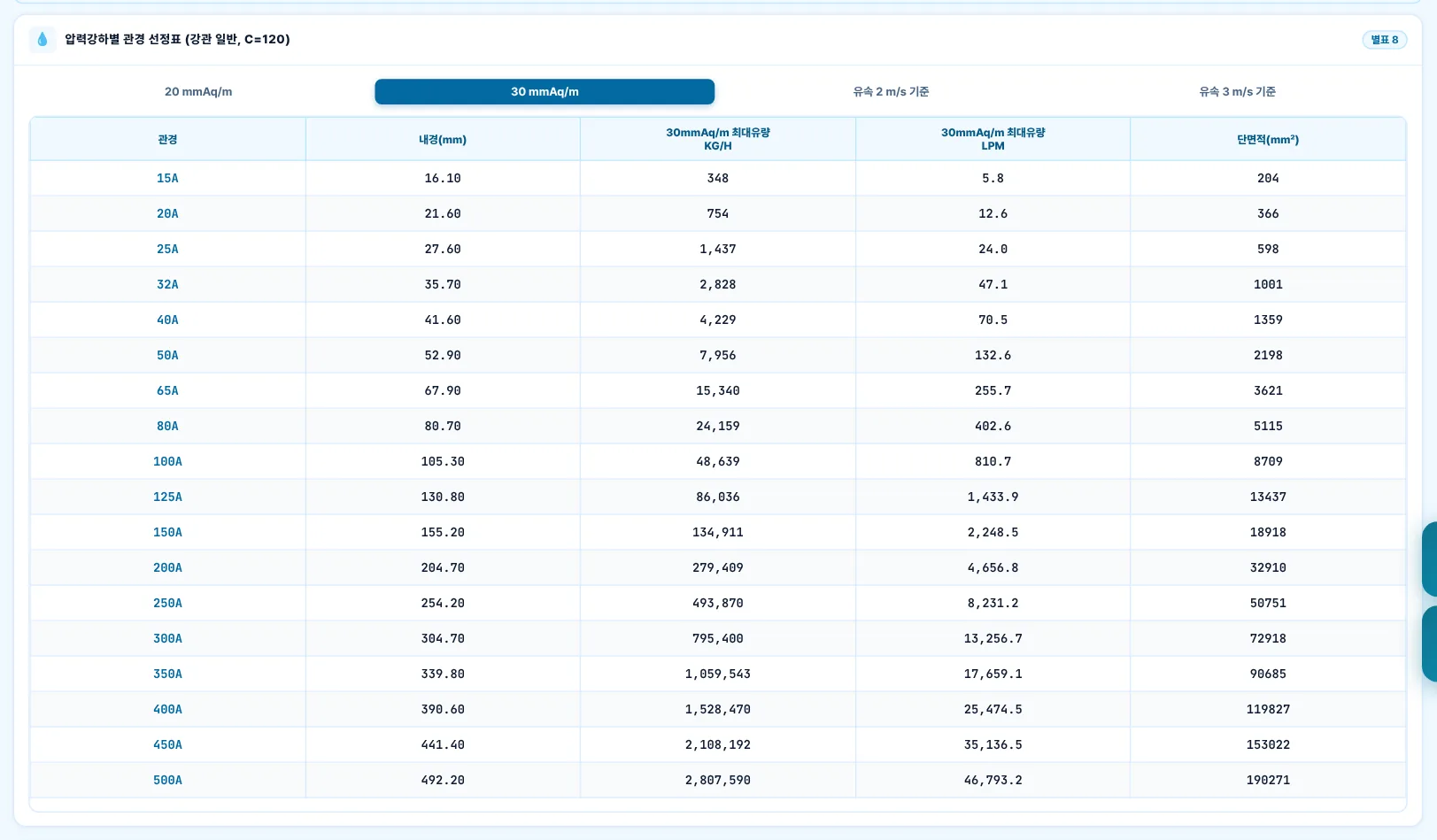The image size is (1437, 840).
Task: Click the KG/H value 279,409
Action: pos(718,567)
